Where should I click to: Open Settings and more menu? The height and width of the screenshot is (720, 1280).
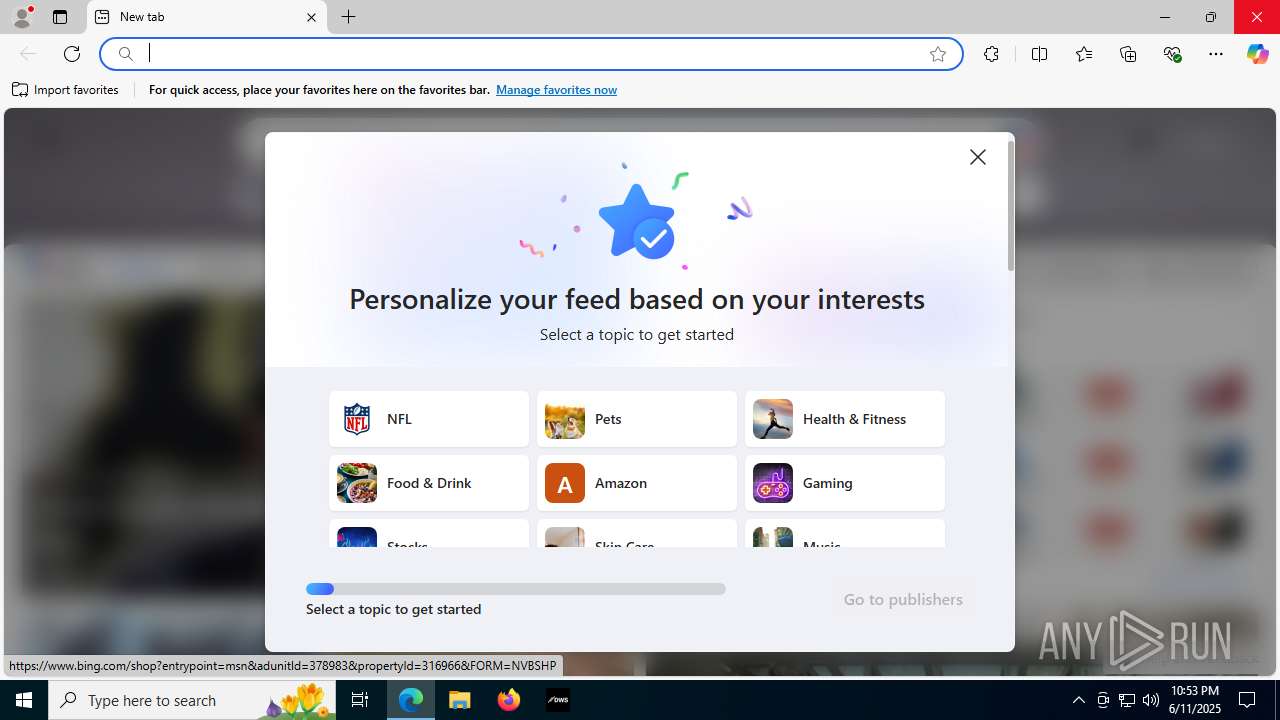(1216, 54)
